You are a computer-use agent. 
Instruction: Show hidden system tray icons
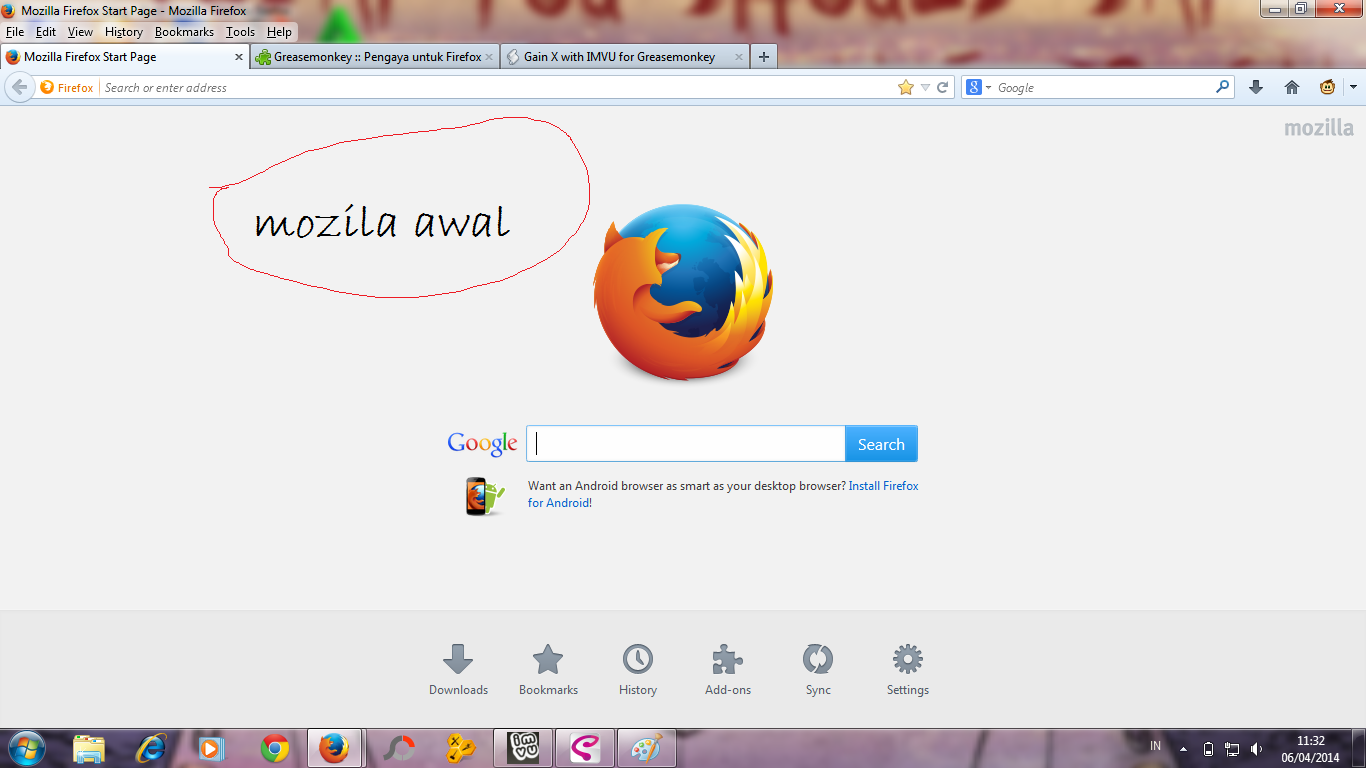(1183, 749)
